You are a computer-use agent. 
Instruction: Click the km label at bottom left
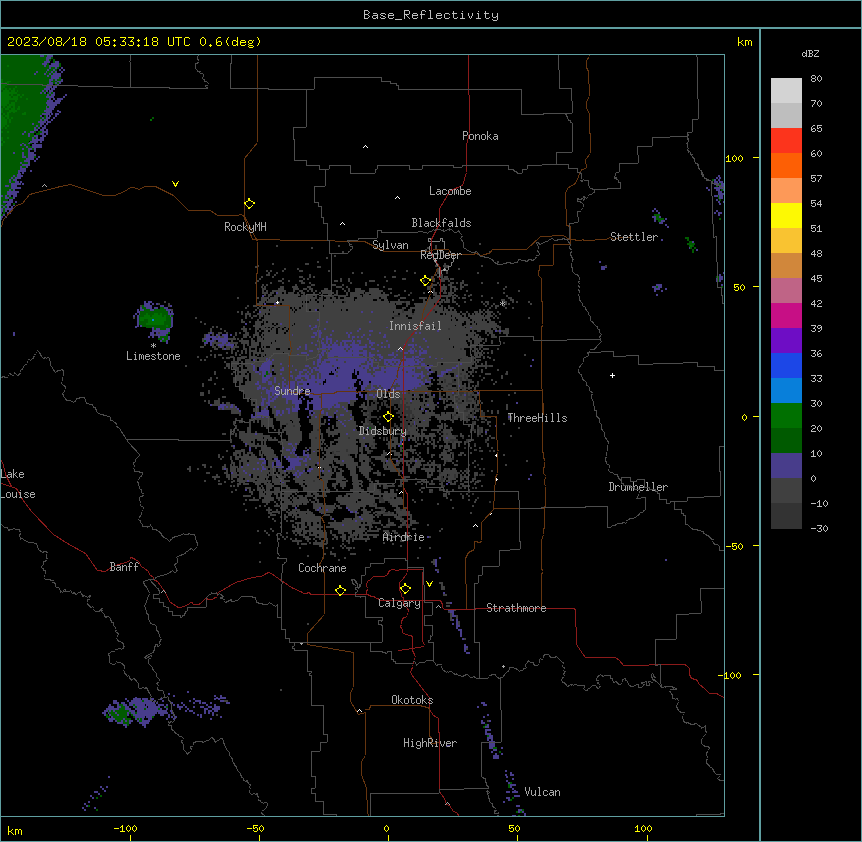click(x=15, y=830)
